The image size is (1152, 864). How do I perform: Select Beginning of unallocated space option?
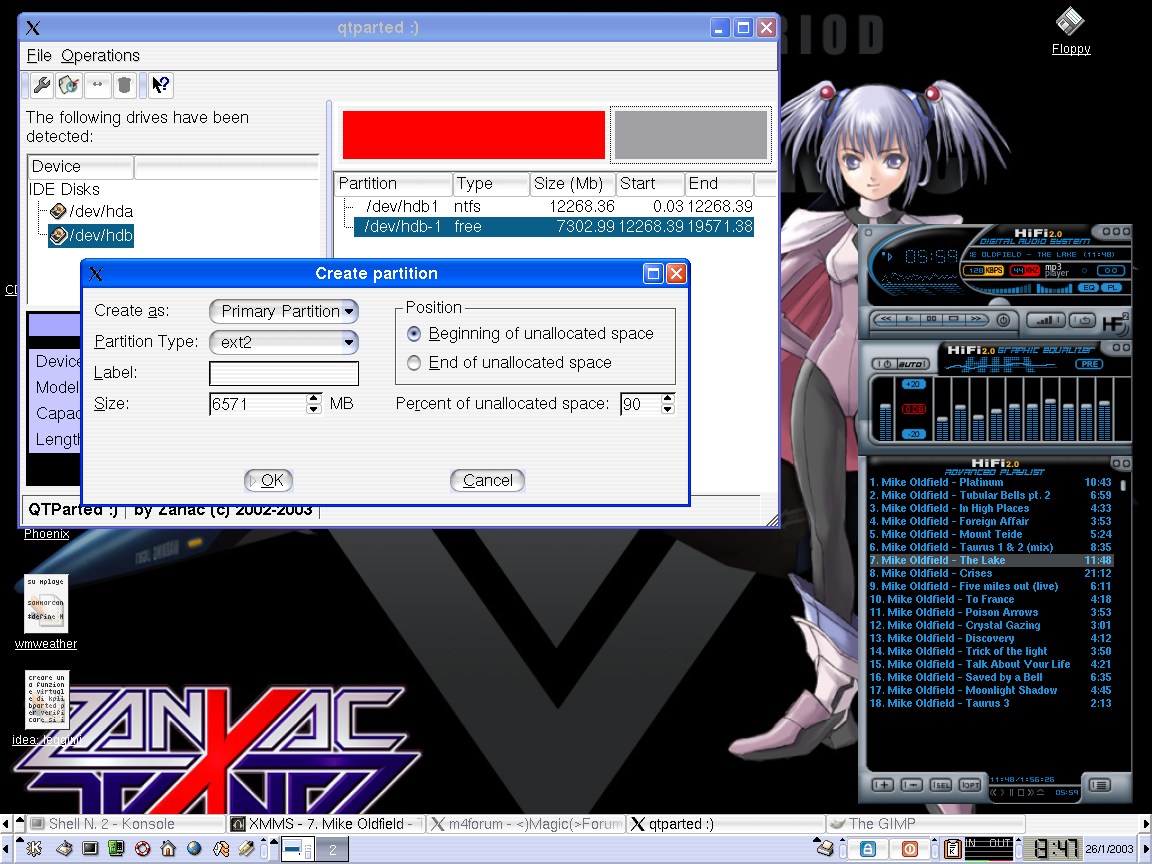coord(414,334)
